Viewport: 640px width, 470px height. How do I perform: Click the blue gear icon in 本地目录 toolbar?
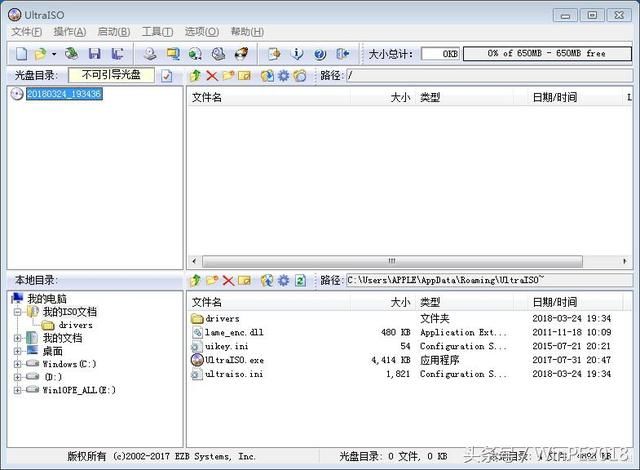coord(283,280)
